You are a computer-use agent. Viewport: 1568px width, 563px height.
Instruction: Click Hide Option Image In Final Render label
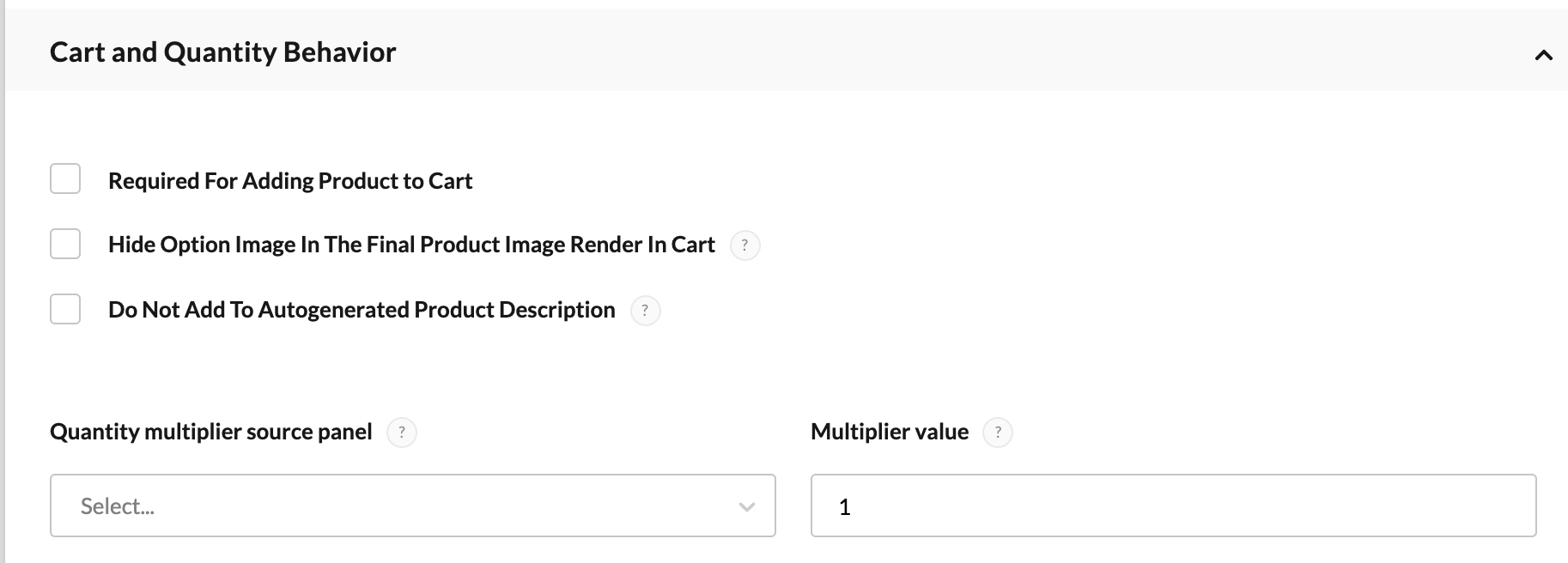click(411, 245)
